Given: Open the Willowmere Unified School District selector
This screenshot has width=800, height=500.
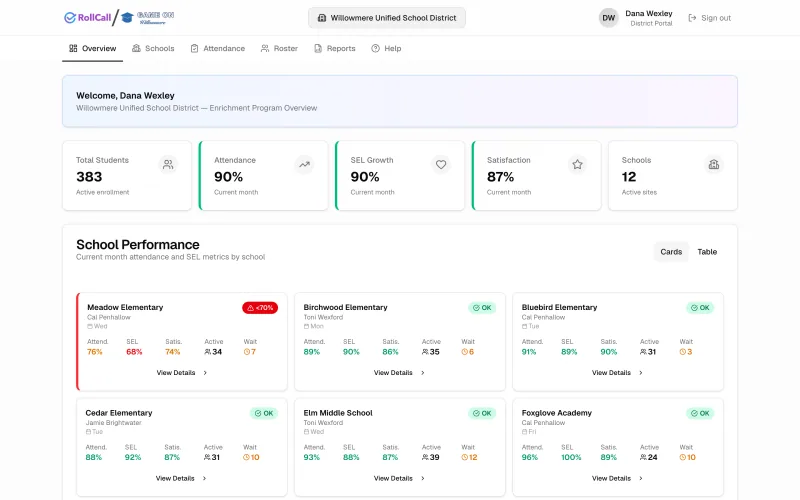Looking at the screenshot, I should 387,18.
